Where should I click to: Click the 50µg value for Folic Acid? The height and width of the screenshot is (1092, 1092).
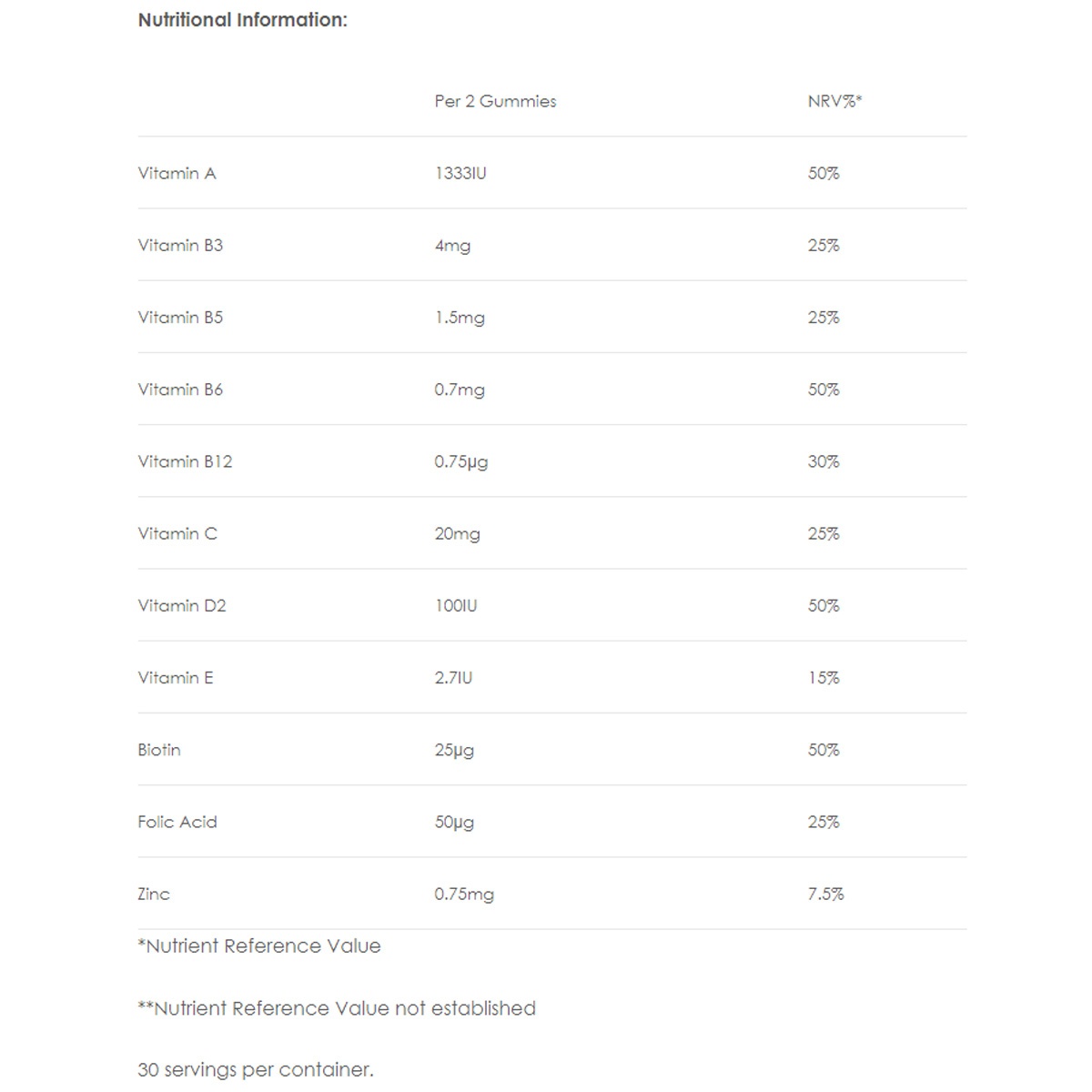point(454,823)
